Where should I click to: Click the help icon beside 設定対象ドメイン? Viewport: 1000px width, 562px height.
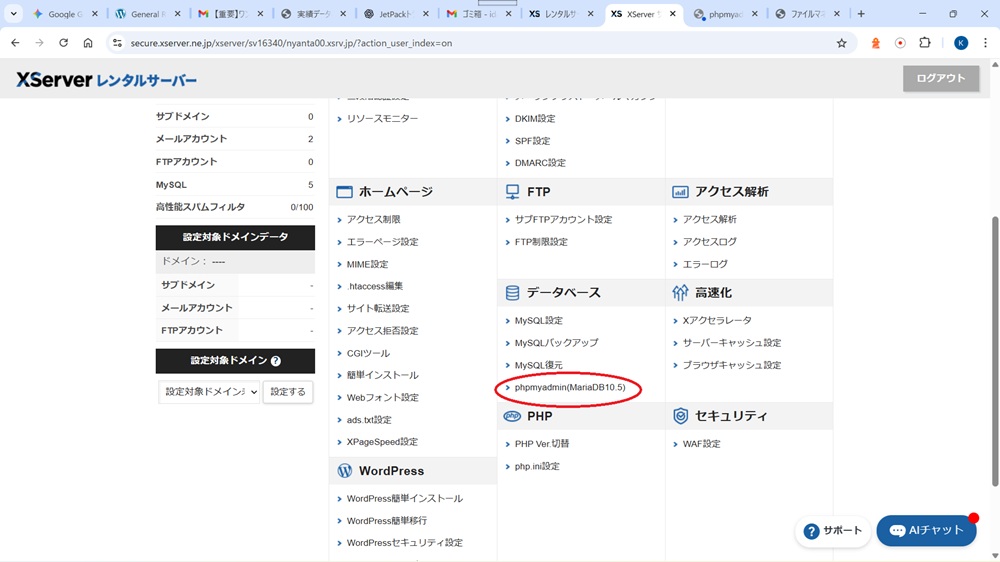[276, 361]
